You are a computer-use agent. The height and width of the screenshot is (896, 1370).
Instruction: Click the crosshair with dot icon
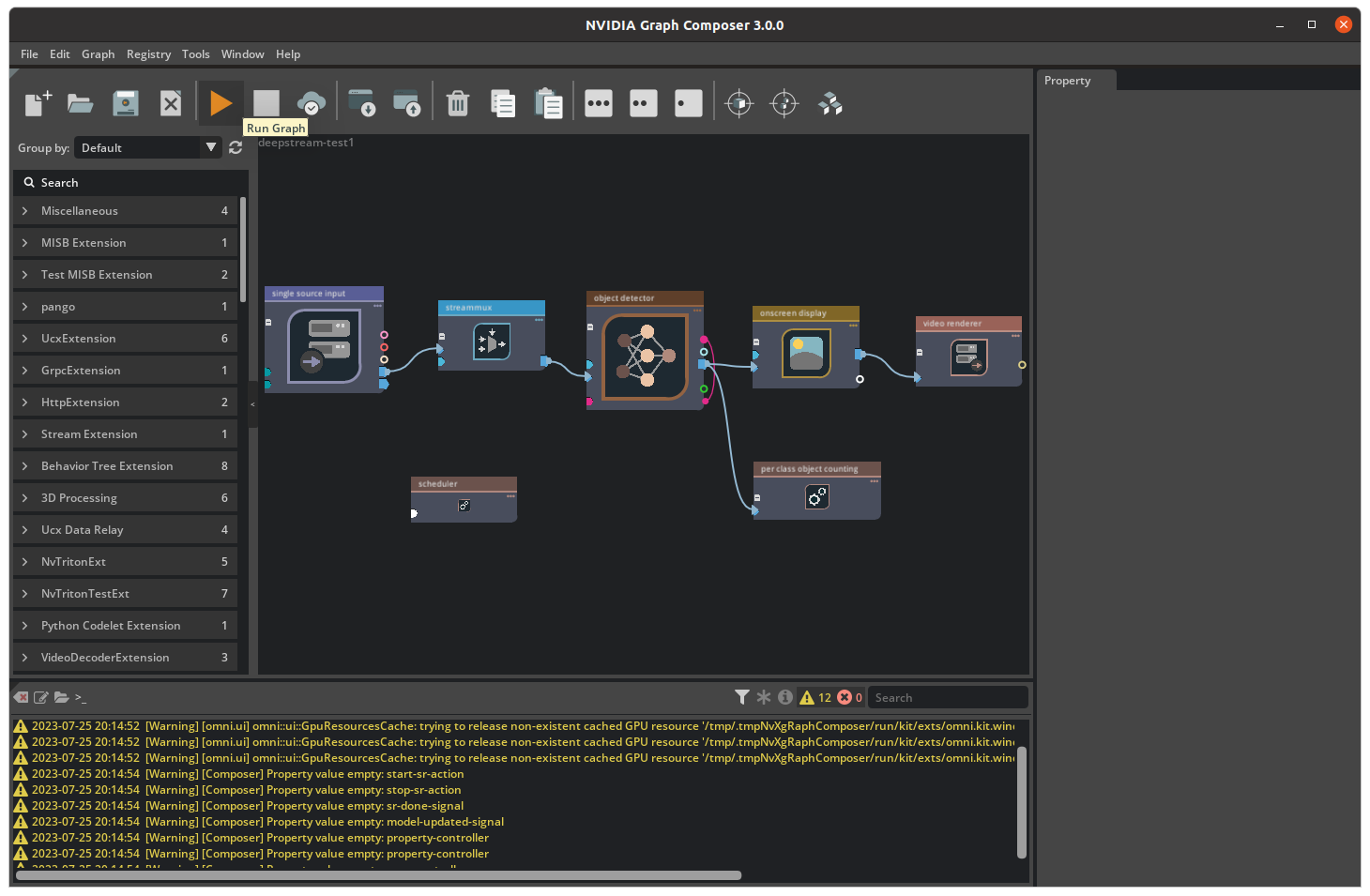coord(784,103)
